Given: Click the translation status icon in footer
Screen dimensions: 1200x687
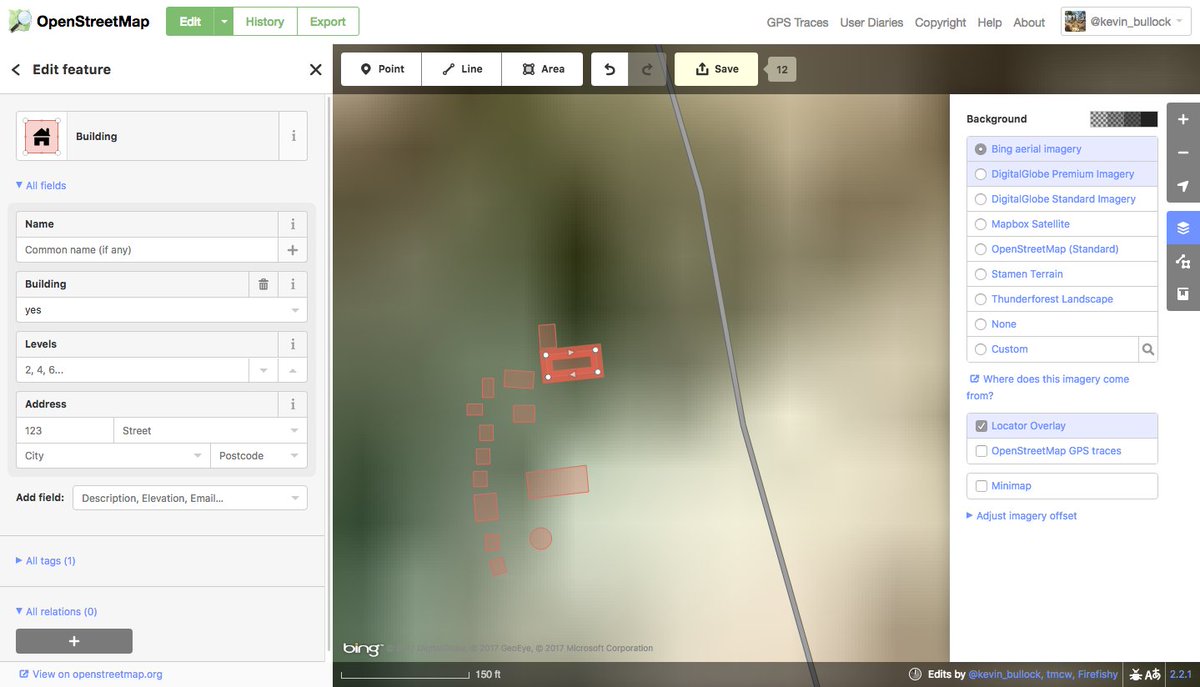Looking at the screenshot, I should [1152, 675].
